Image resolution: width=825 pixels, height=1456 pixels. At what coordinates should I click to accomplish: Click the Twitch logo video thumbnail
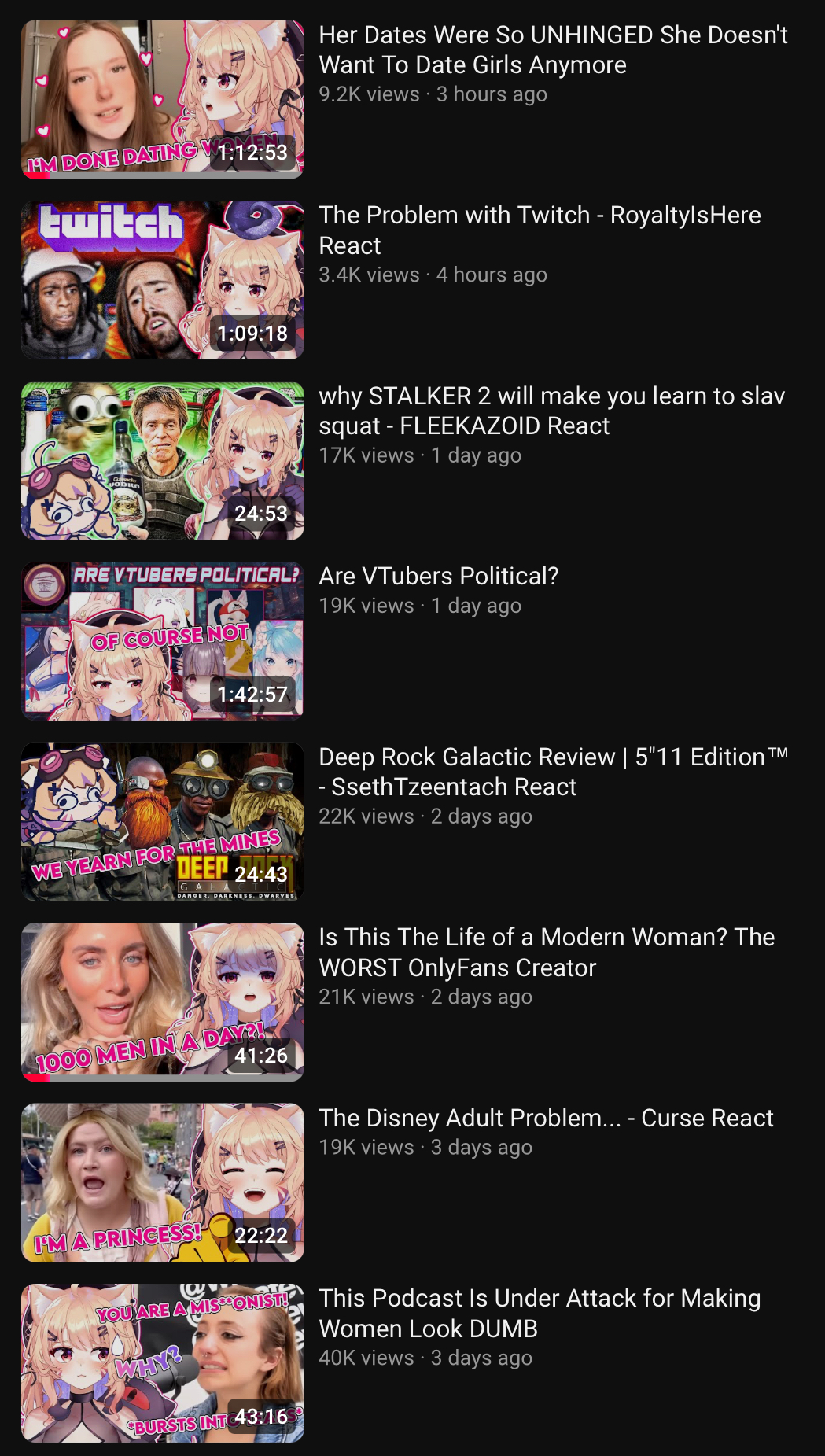tap(163, 280)
